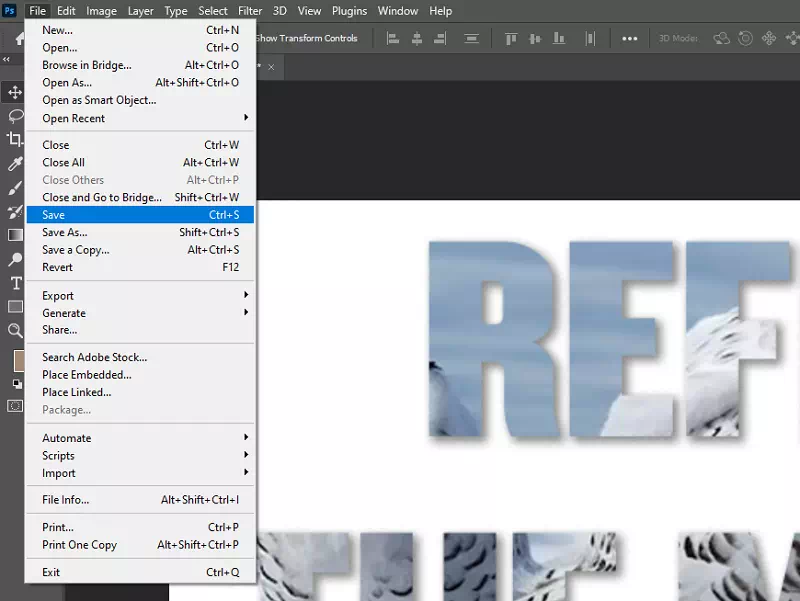The image size is (800, 601).
Task: Choose Revert menu item
Action: click(x=140, y=267)
